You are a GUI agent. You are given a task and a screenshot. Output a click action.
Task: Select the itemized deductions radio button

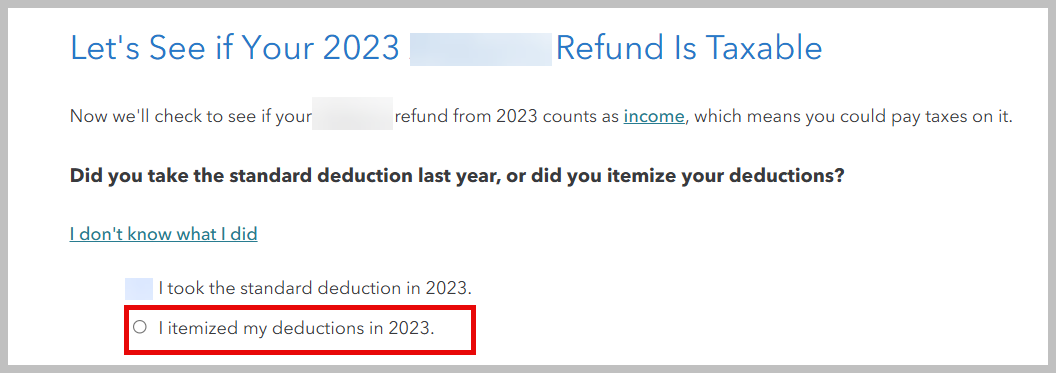click(139, 328)
